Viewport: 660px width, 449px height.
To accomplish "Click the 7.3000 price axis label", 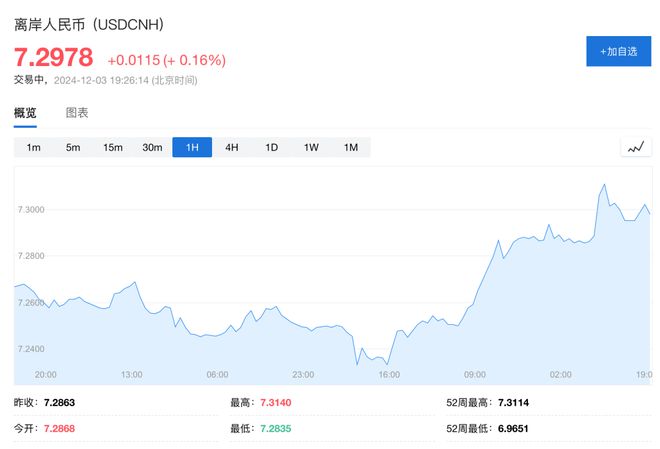I will 31,210.
